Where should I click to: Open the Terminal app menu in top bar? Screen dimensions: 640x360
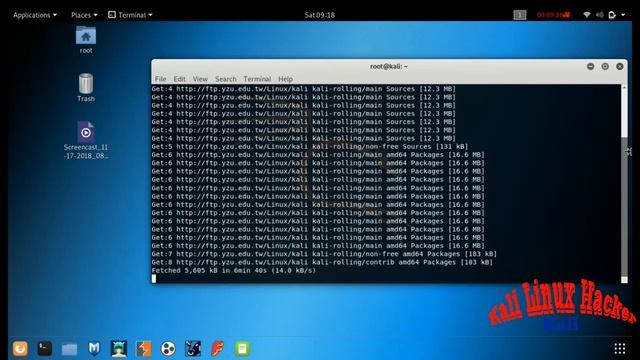pos(130,15)
